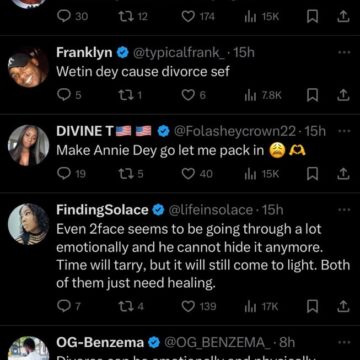Bookmark FindingSolace's tweet
This screenshot has width=360, height=360.
[312, 306]
